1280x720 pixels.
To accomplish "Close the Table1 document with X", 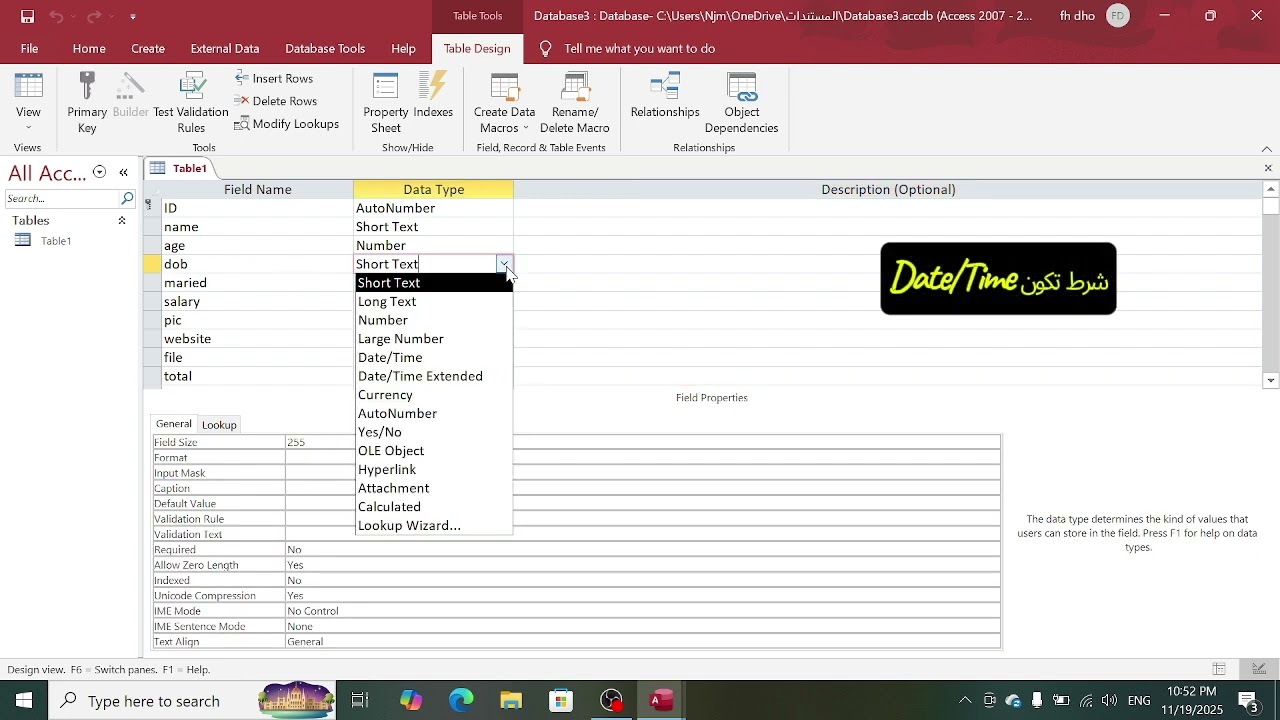I will pos(1268,168).
